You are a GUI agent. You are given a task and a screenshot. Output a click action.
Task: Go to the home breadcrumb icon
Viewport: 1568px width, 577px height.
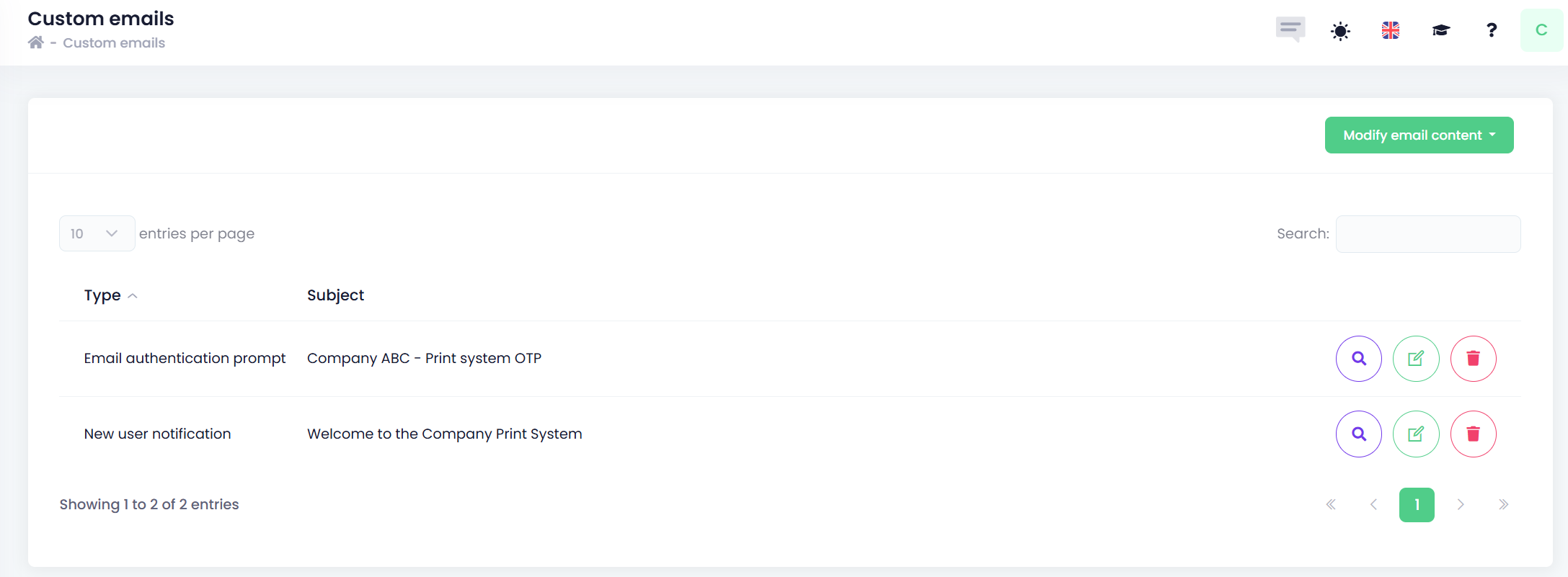(36, 43)
